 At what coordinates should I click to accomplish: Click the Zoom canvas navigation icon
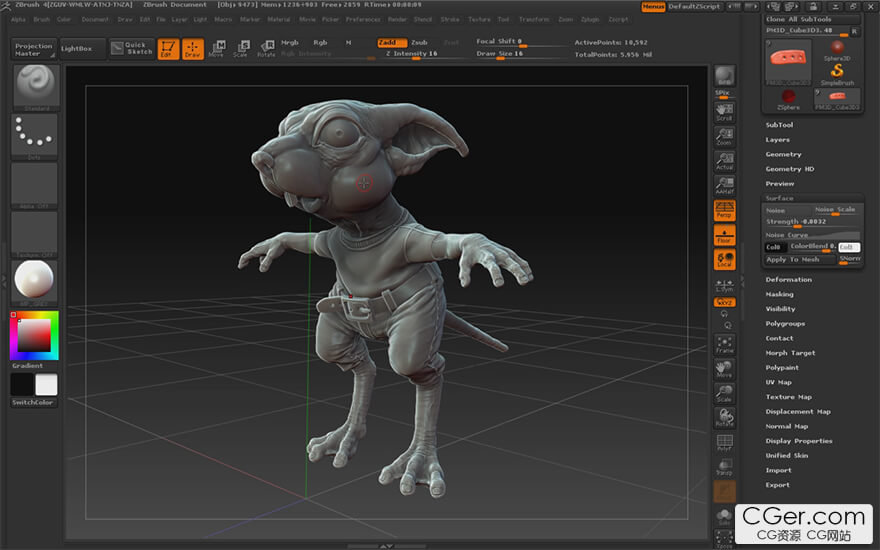pyautogui.click(x=724, y=137)
